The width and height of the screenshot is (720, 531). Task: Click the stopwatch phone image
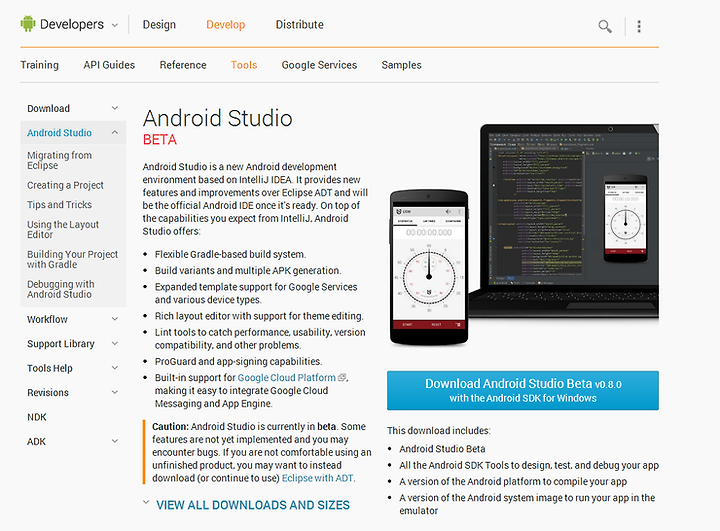[429, 268]
